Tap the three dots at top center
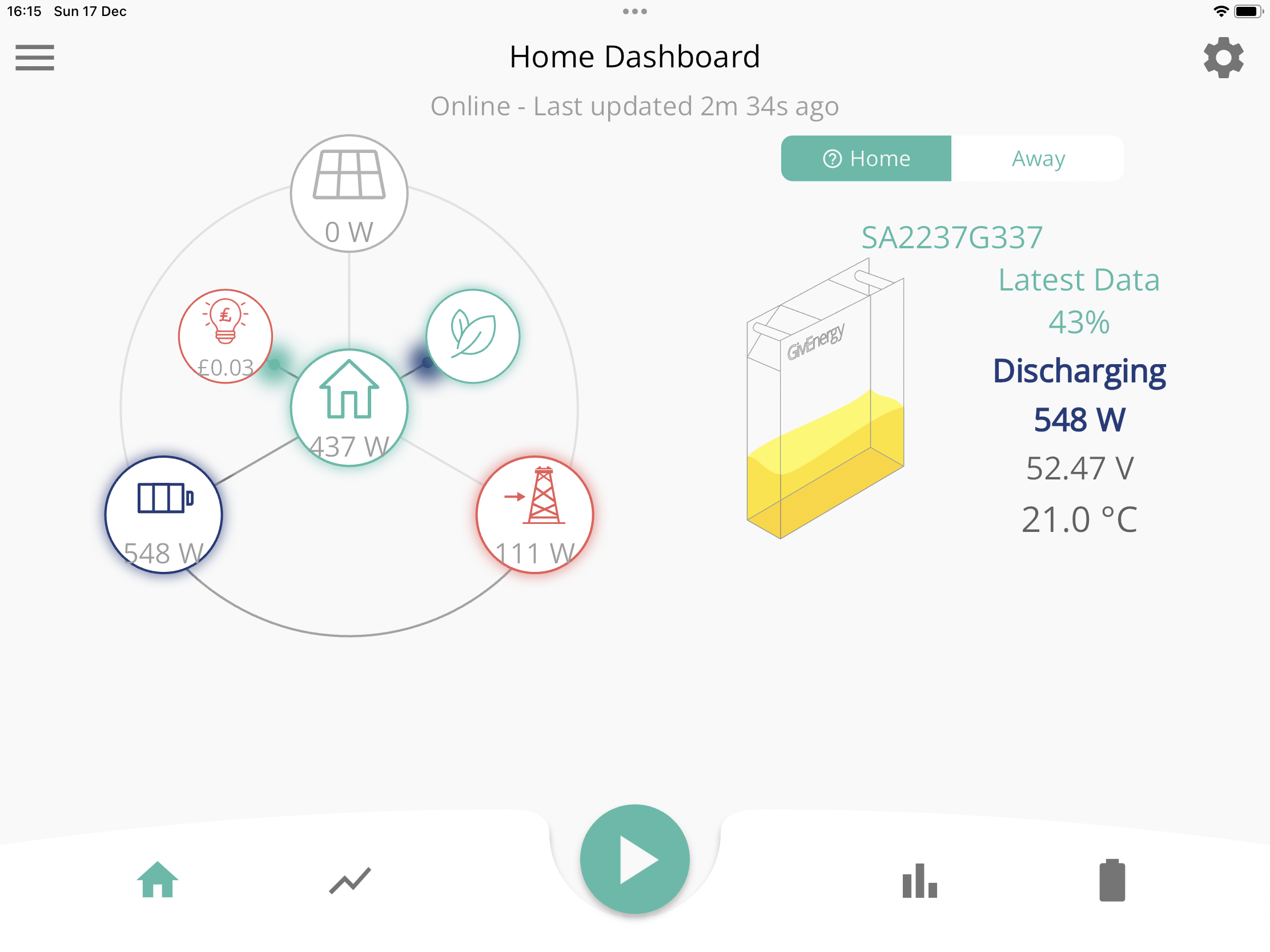The image size is (1270, 952). [634, 11]
